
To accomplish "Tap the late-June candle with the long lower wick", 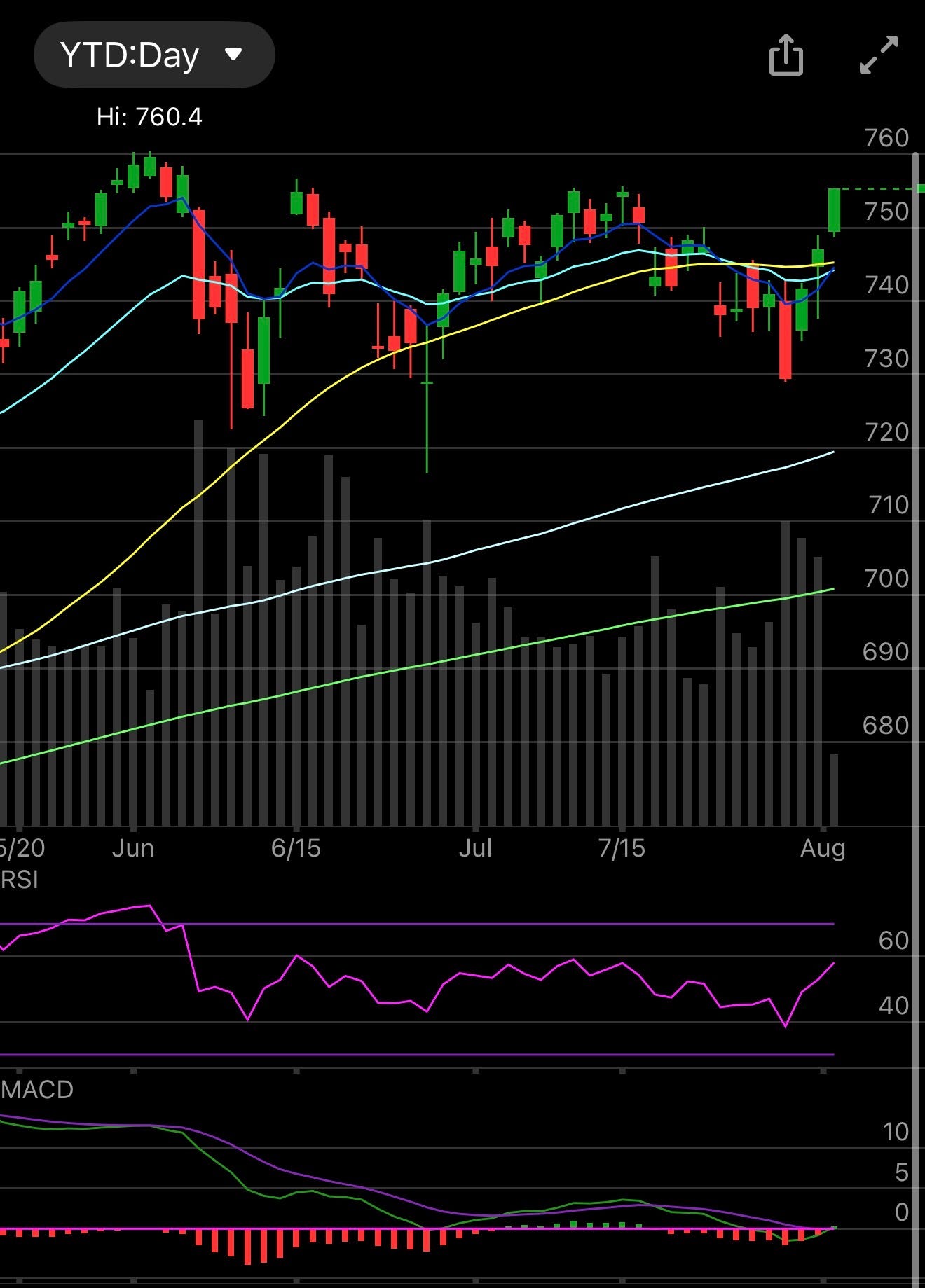I will point(427,399).
